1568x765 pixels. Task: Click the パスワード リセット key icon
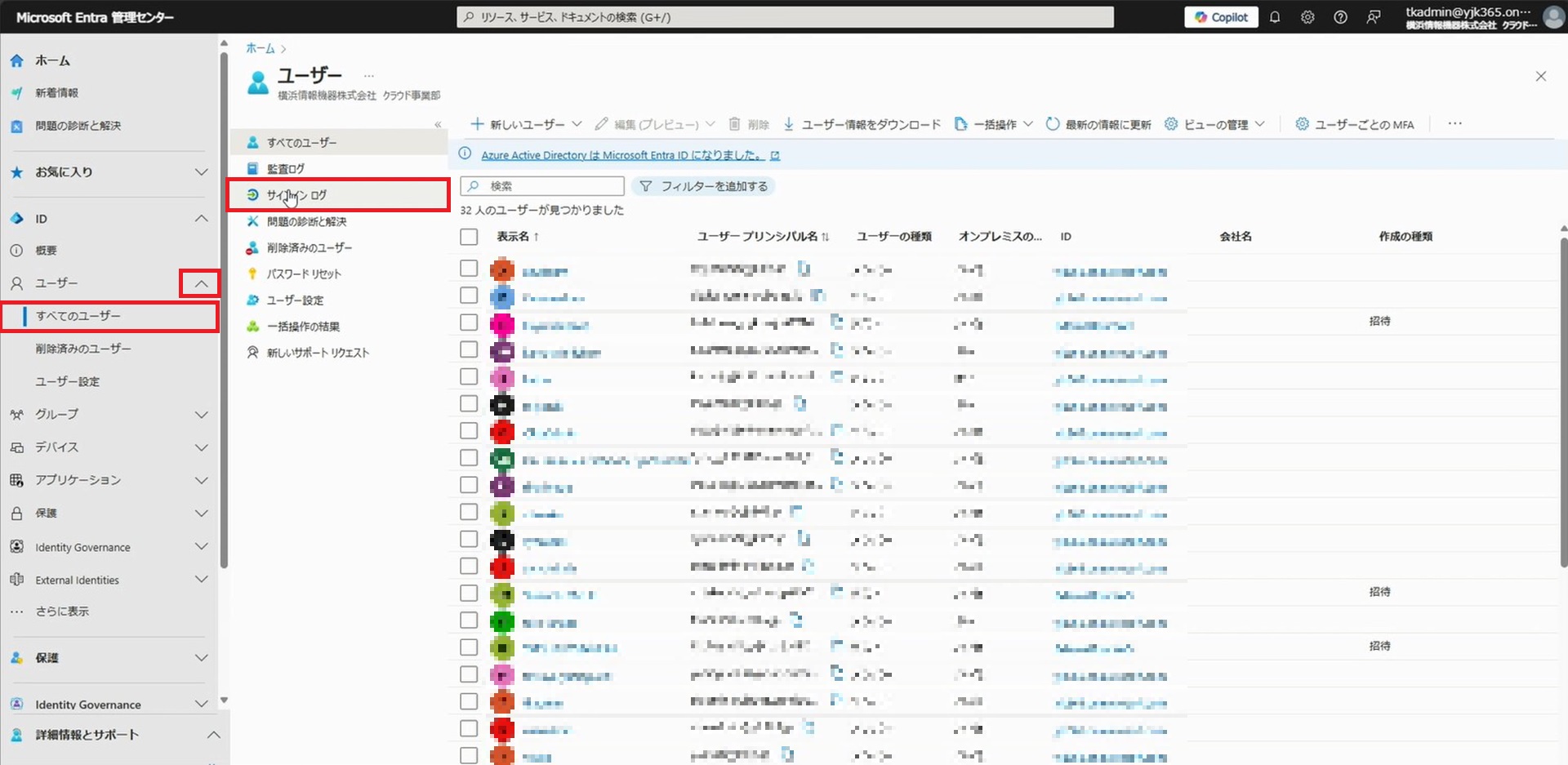pos(252,274)
